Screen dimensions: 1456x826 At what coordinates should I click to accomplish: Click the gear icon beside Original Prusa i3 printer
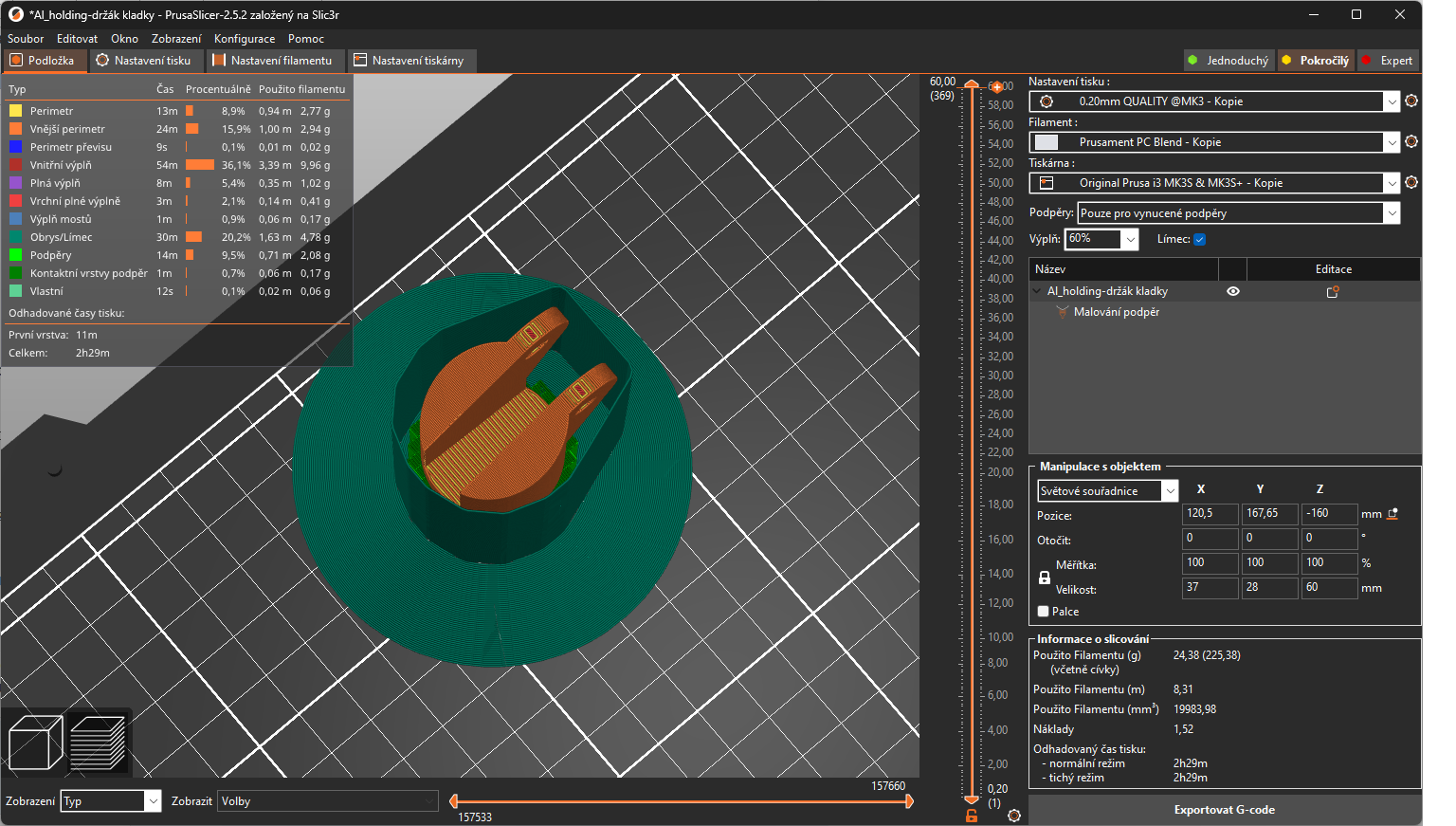coord(1411,182)
